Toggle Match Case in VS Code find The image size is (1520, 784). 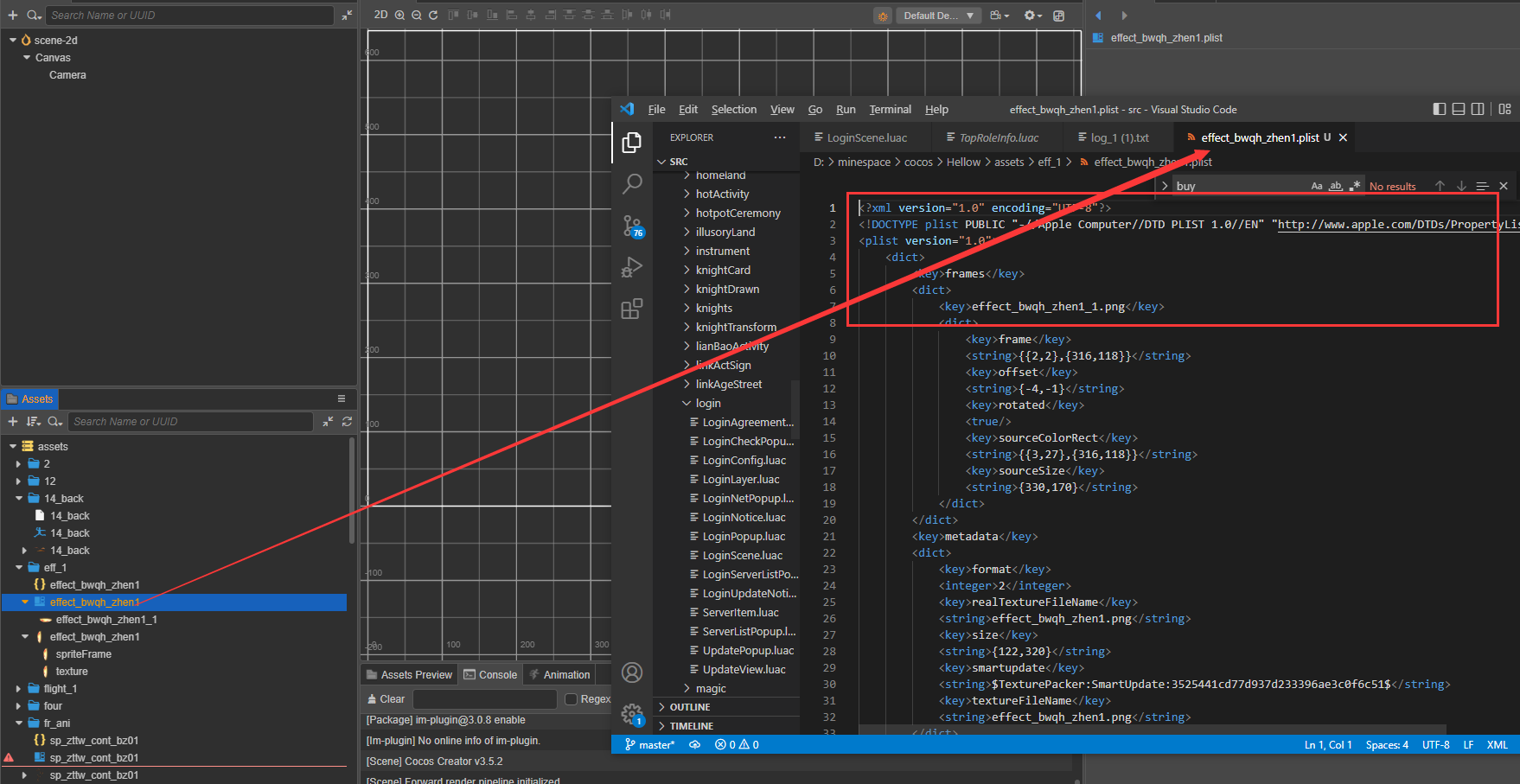click(x=1317, y=186)
